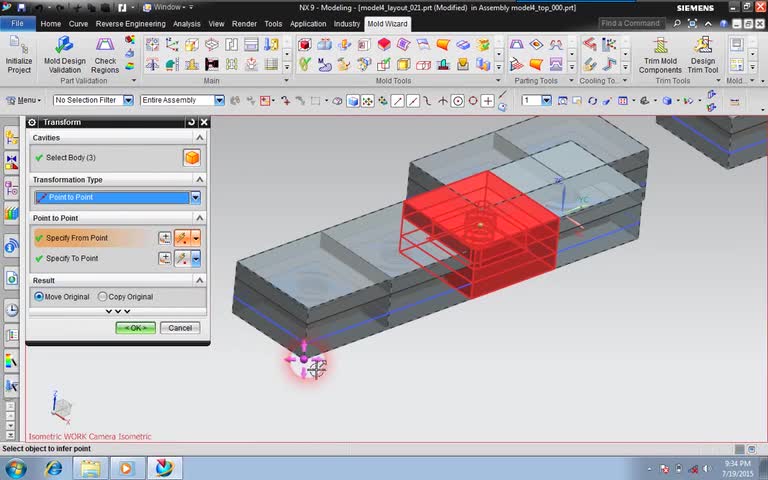Image resolution: width=768 pixels, height=480 pixels.
Task: Open the Check Regions tool
Action: [105, 46]
